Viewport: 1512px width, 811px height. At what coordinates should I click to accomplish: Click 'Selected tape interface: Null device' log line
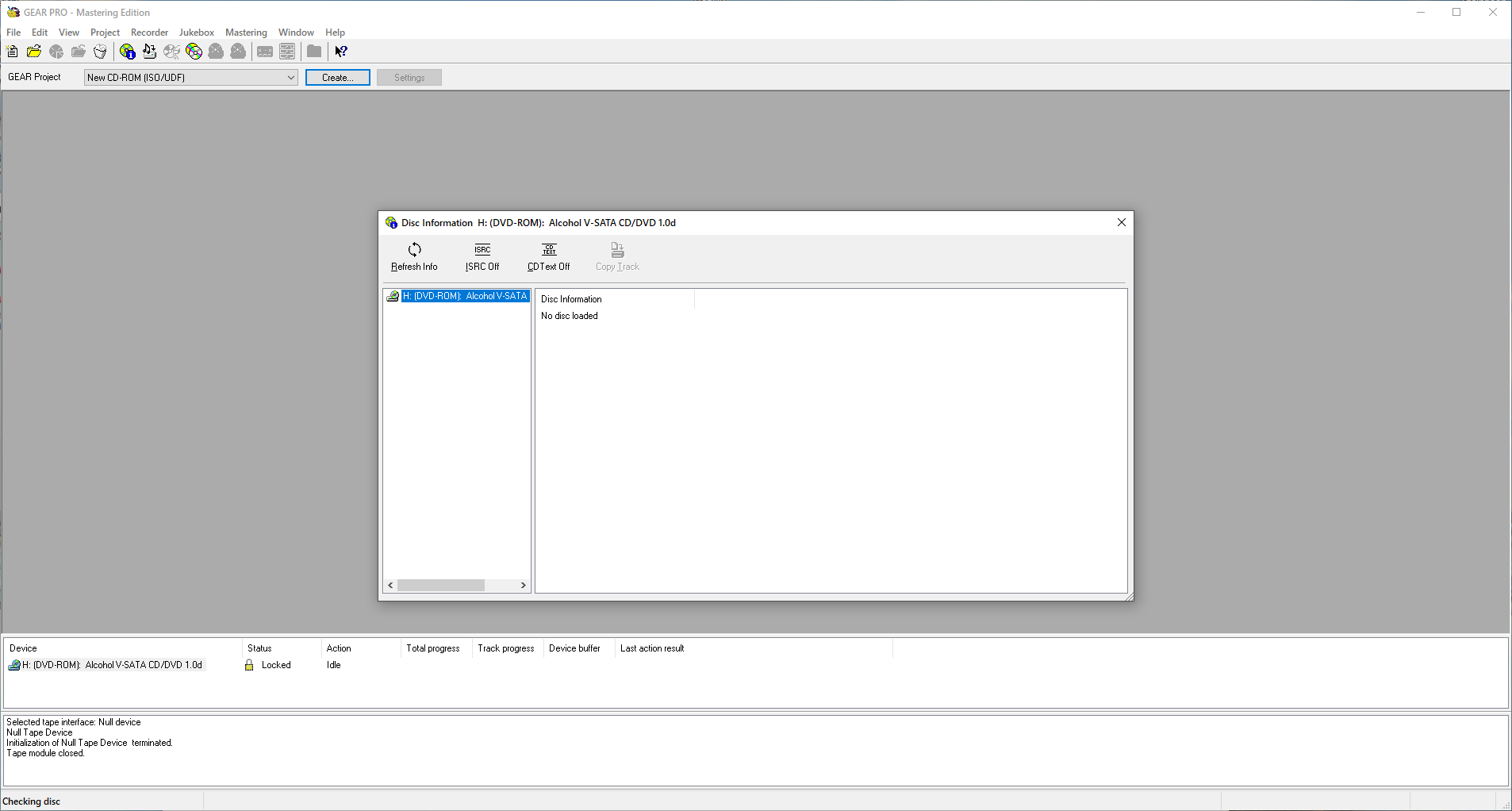click(74, 722)
